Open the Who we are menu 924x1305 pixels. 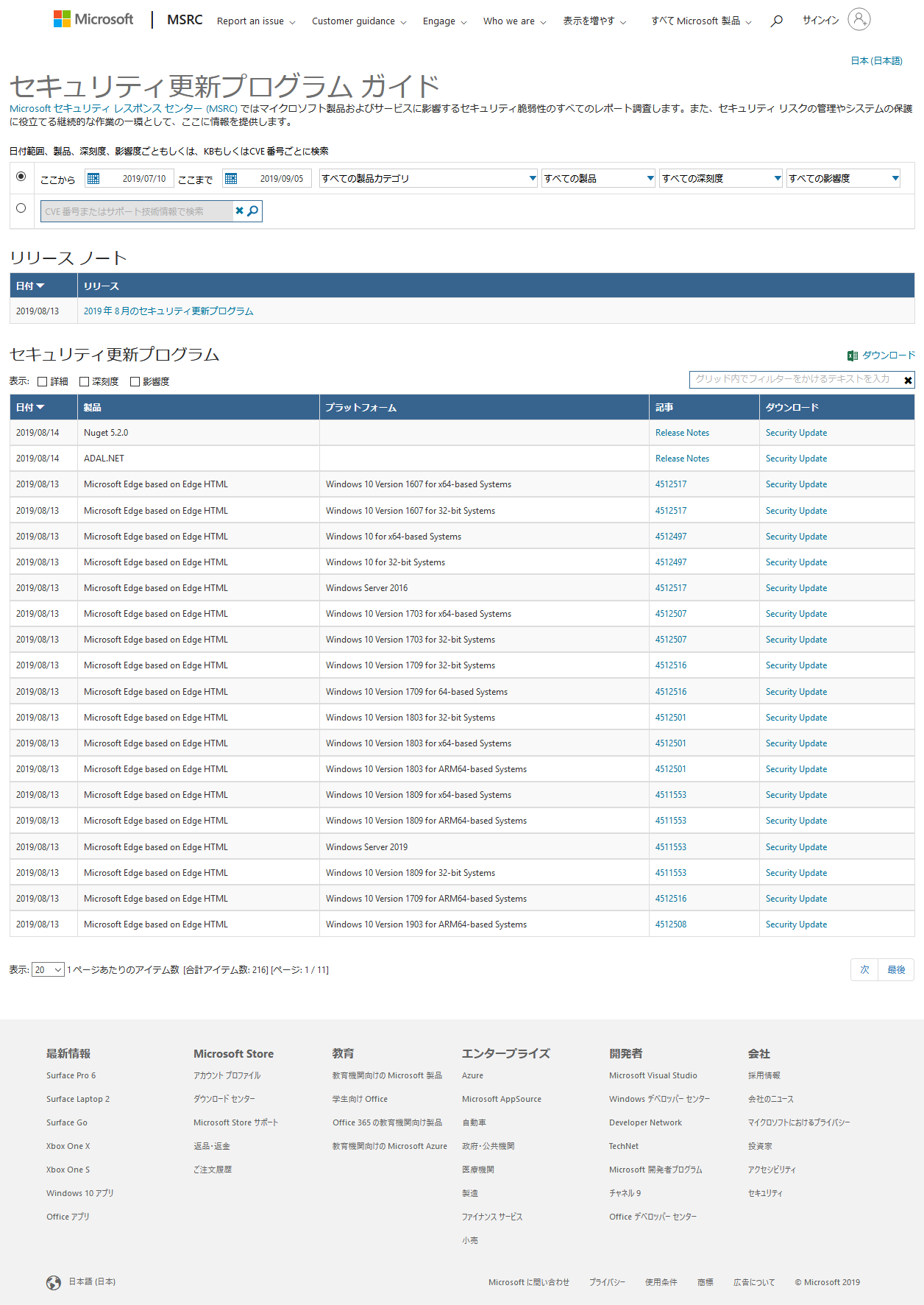tap(514, 21)
